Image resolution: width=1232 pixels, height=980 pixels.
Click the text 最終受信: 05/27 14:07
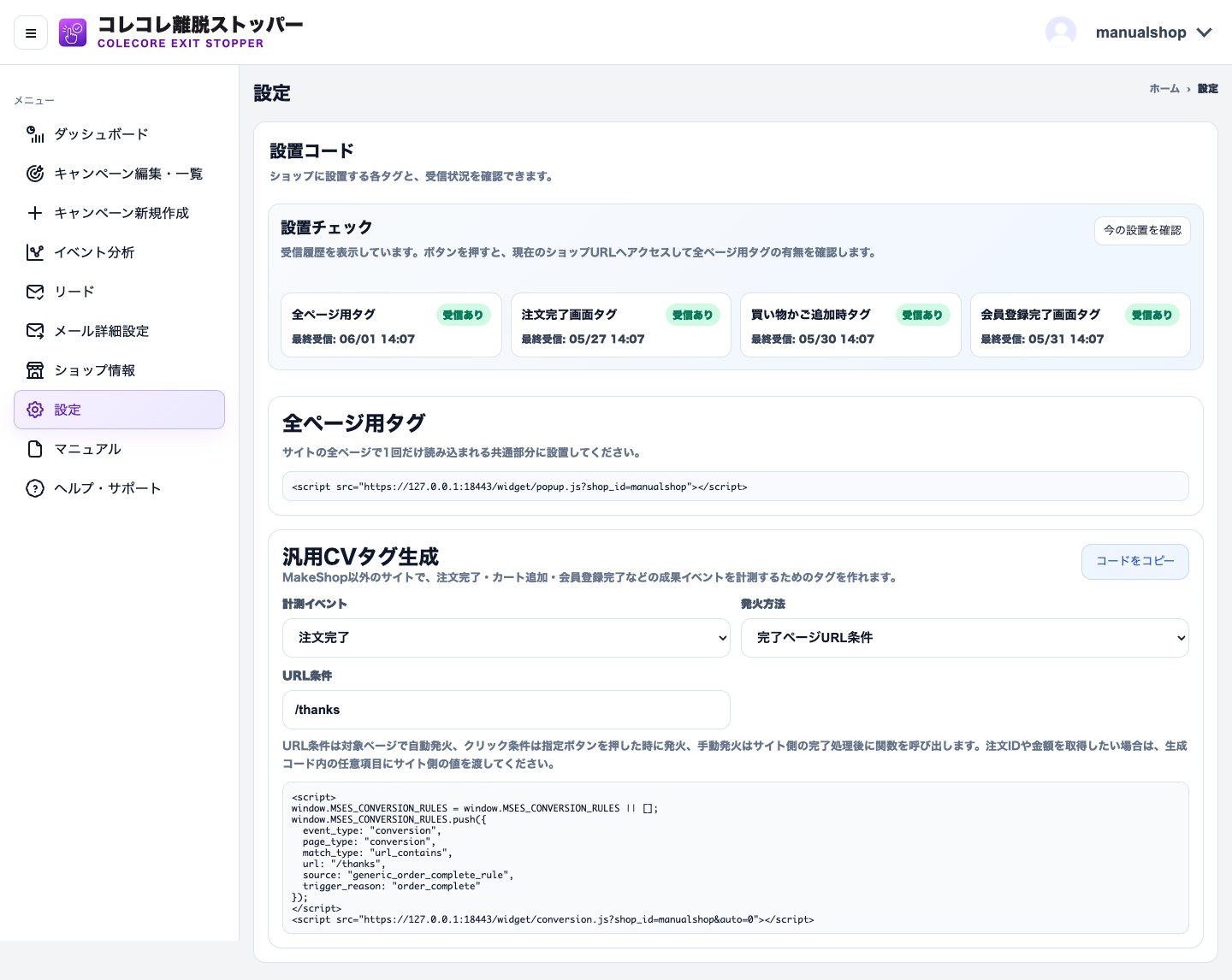[x=583, y=339]
